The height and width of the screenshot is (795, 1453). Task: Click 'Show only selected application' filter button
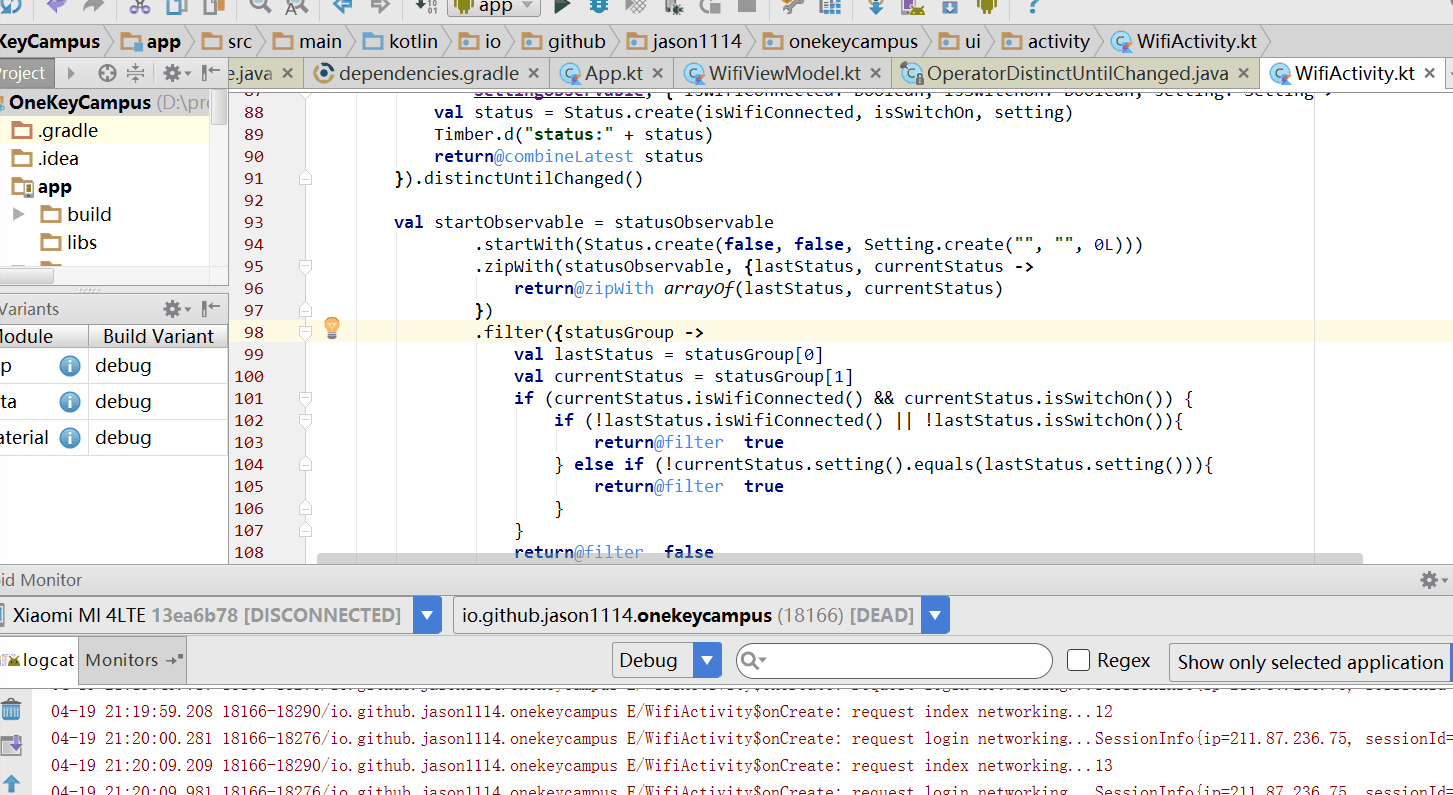pos(1310,662)
